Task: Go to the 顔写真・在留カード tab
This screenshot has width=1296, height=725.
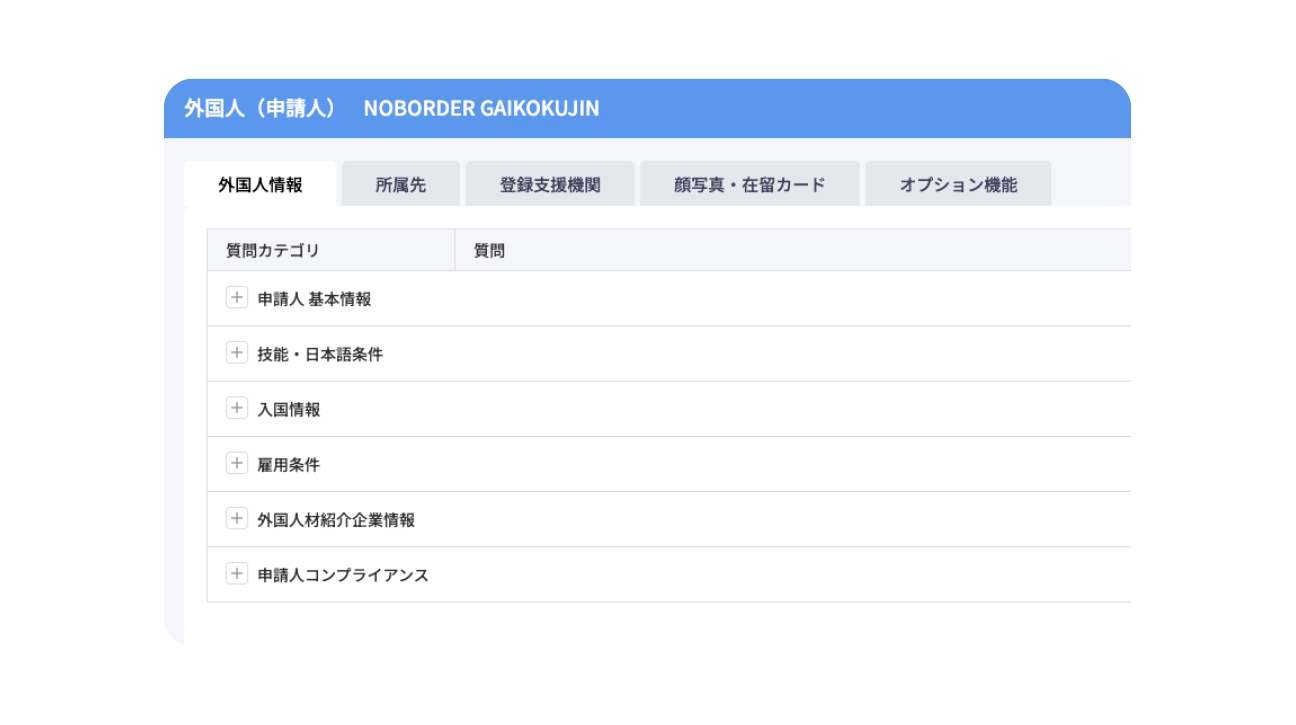Action: pyautogui.click(x=749, y=185)
